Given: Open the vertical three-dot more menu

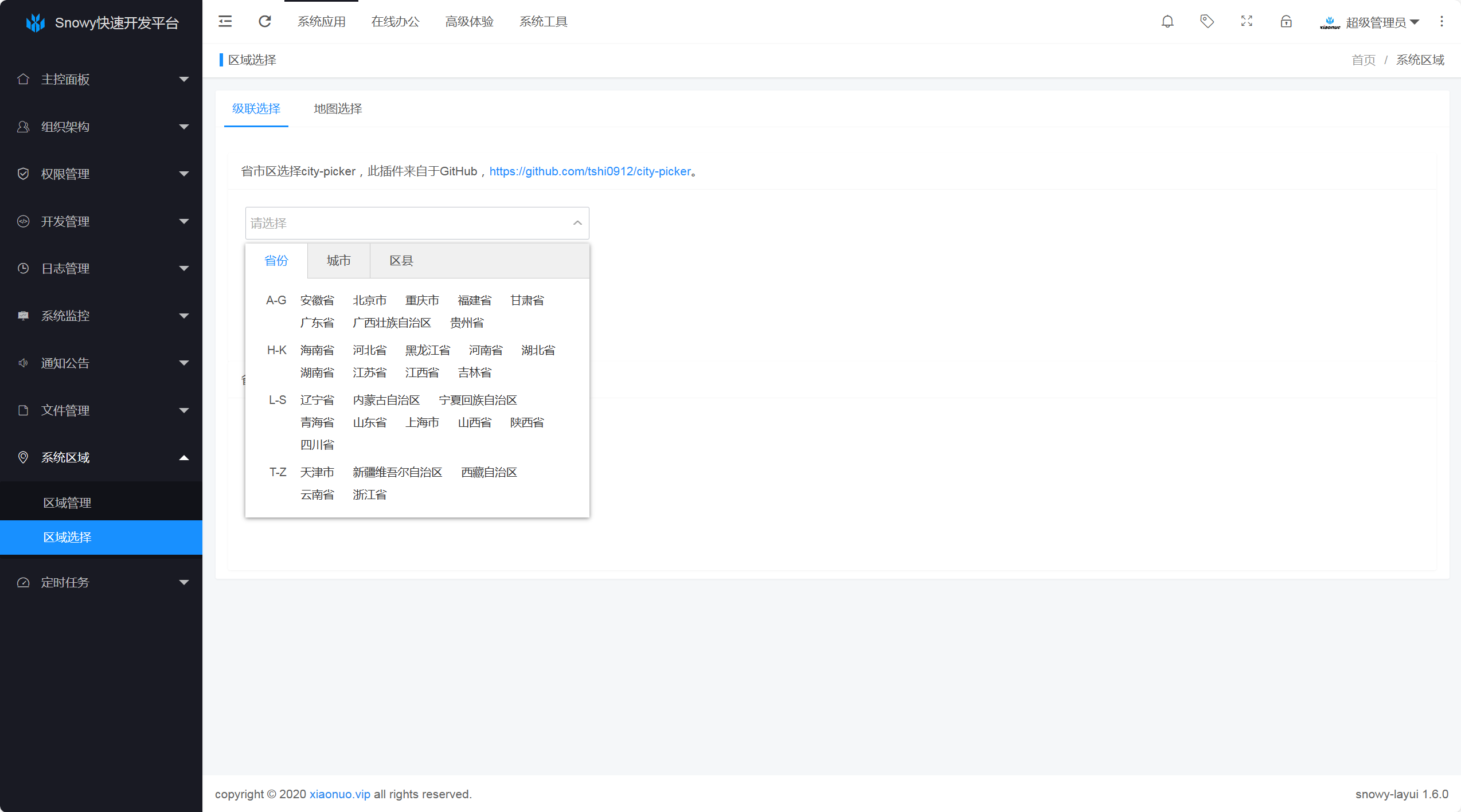Looking at the screenshot, I should [1442, 22].
